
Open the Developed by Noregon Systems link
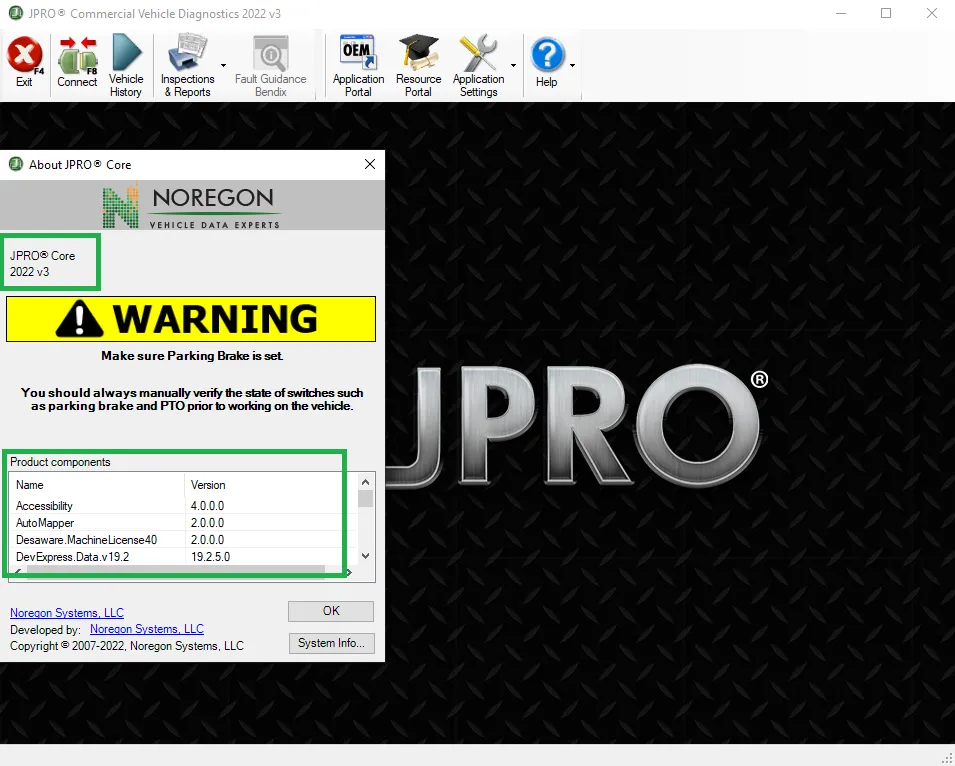147,629
